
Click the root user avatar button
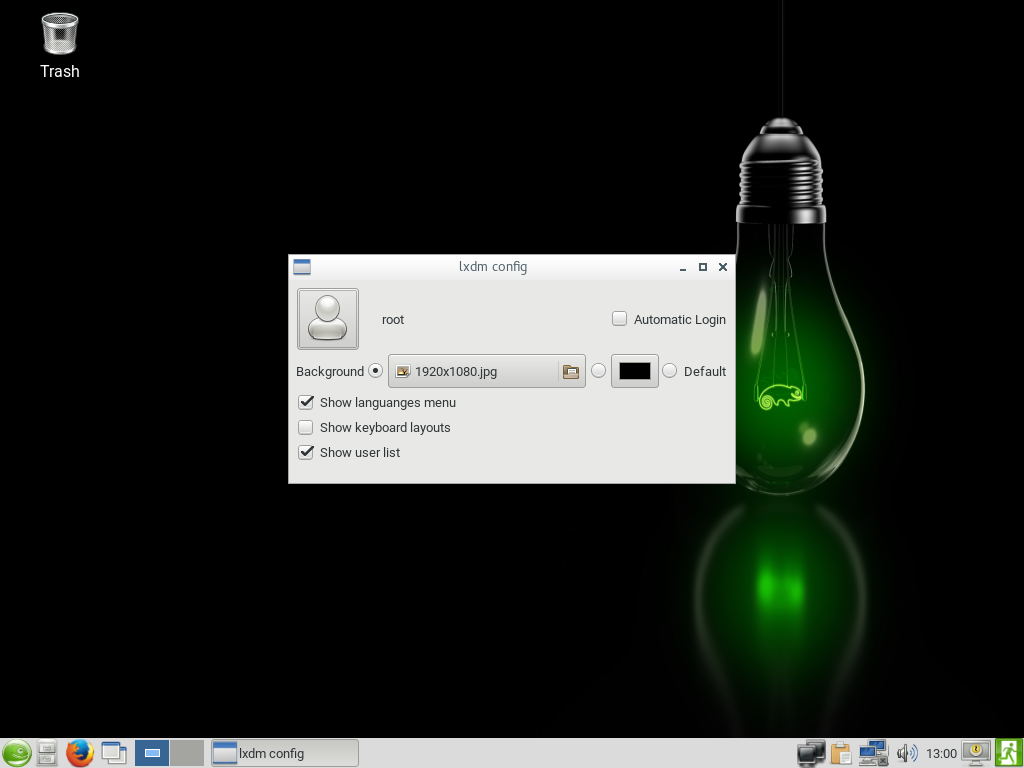[328, 319]
